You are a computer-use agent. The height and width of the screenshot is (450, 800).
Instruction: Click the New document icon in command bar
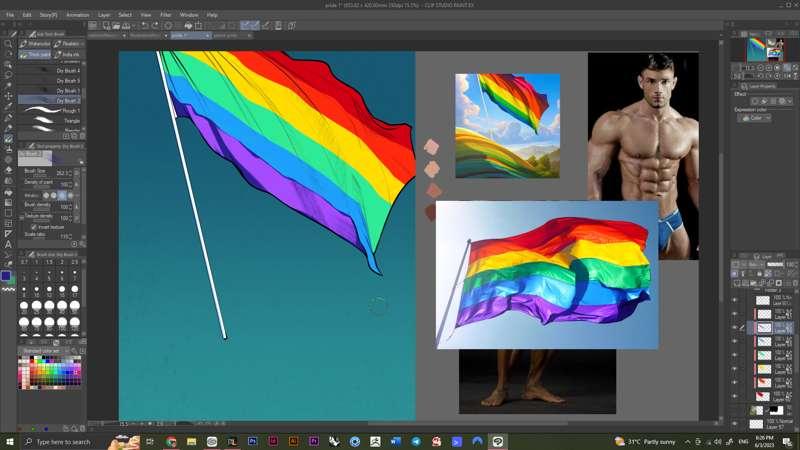[x=106, y=26]
